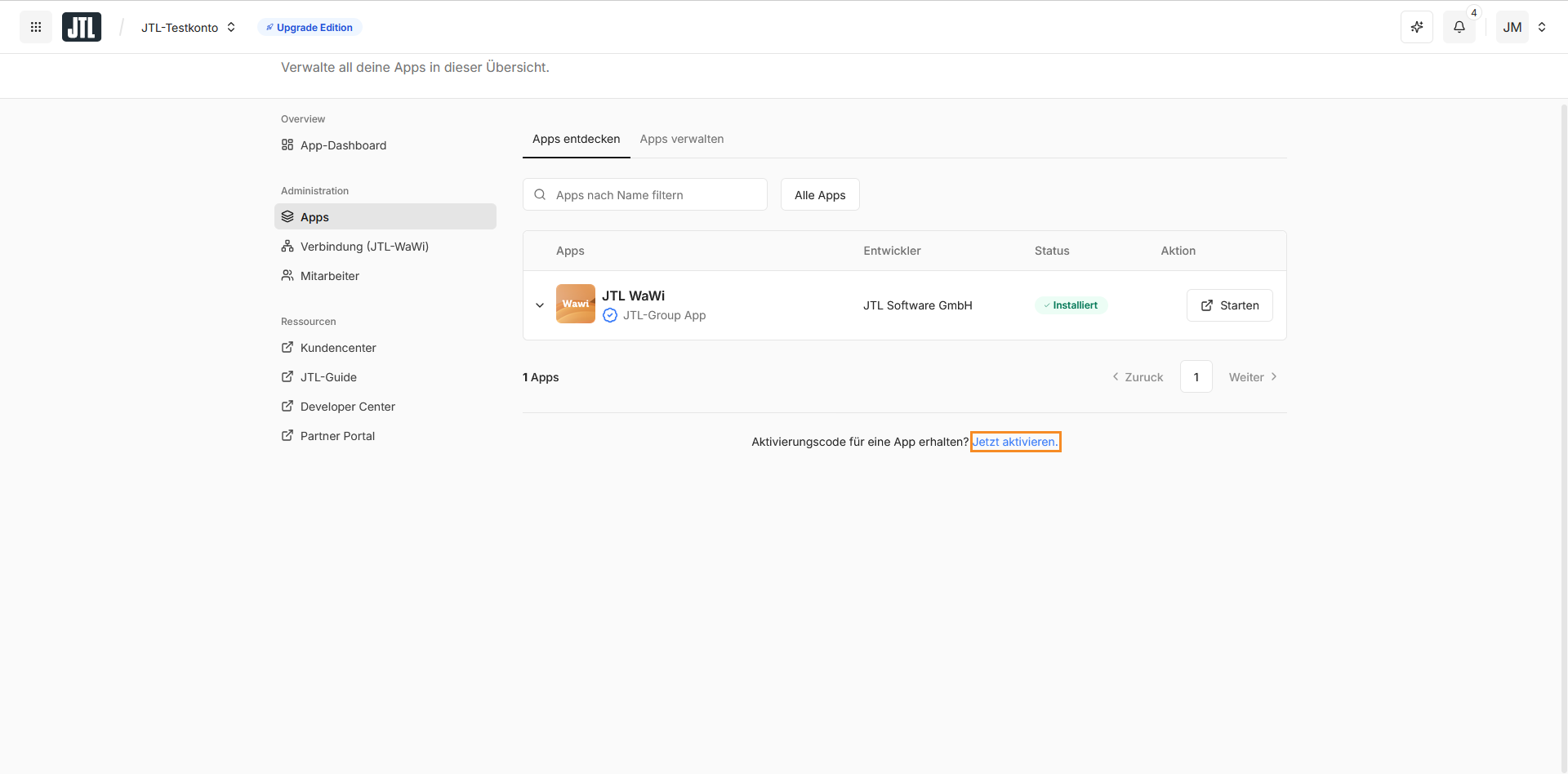Click the verified JTL-Group App badge

[x=610, y=315]
